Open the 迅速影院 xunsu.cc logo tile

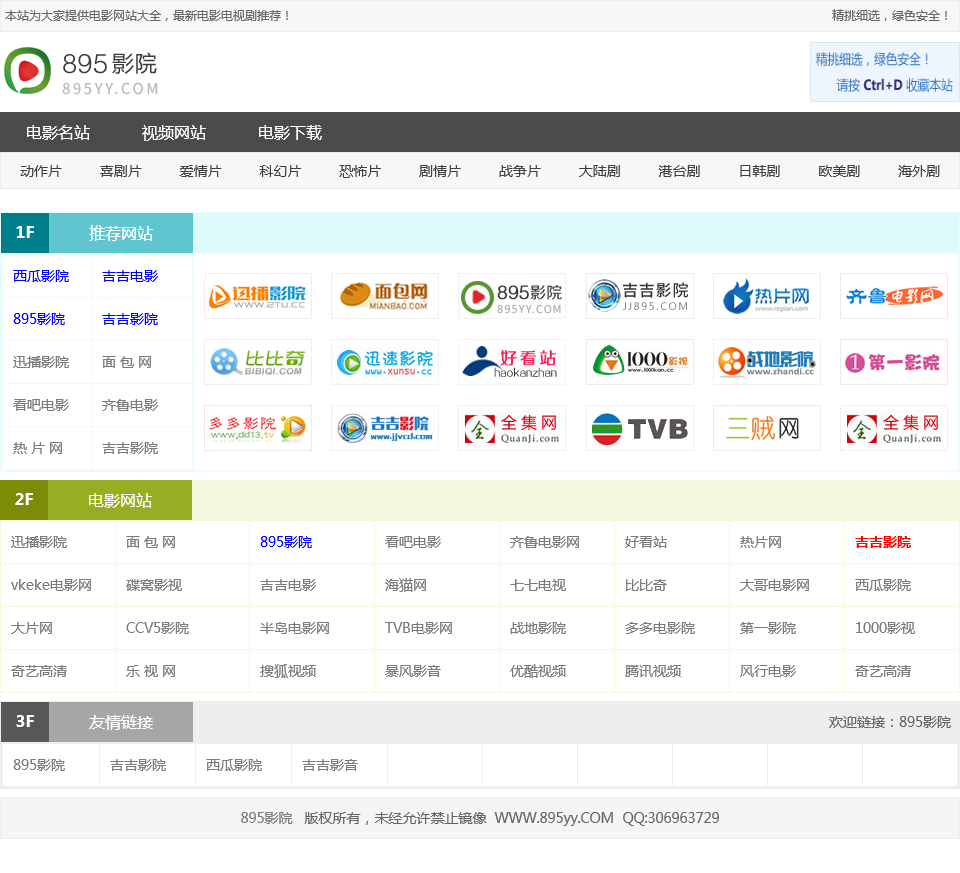point(385,362)
